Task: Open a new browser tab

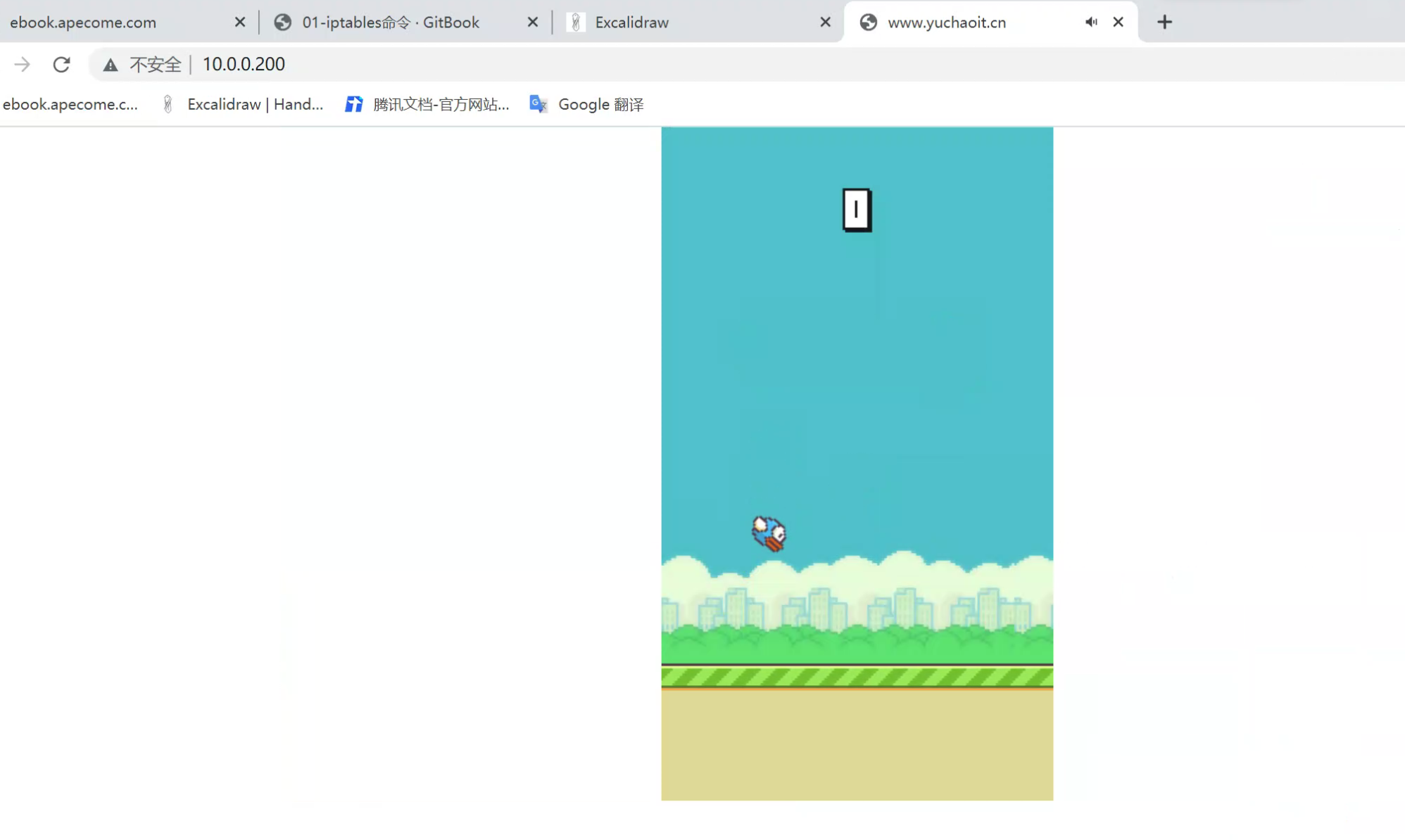Action: coord(1164,22)
